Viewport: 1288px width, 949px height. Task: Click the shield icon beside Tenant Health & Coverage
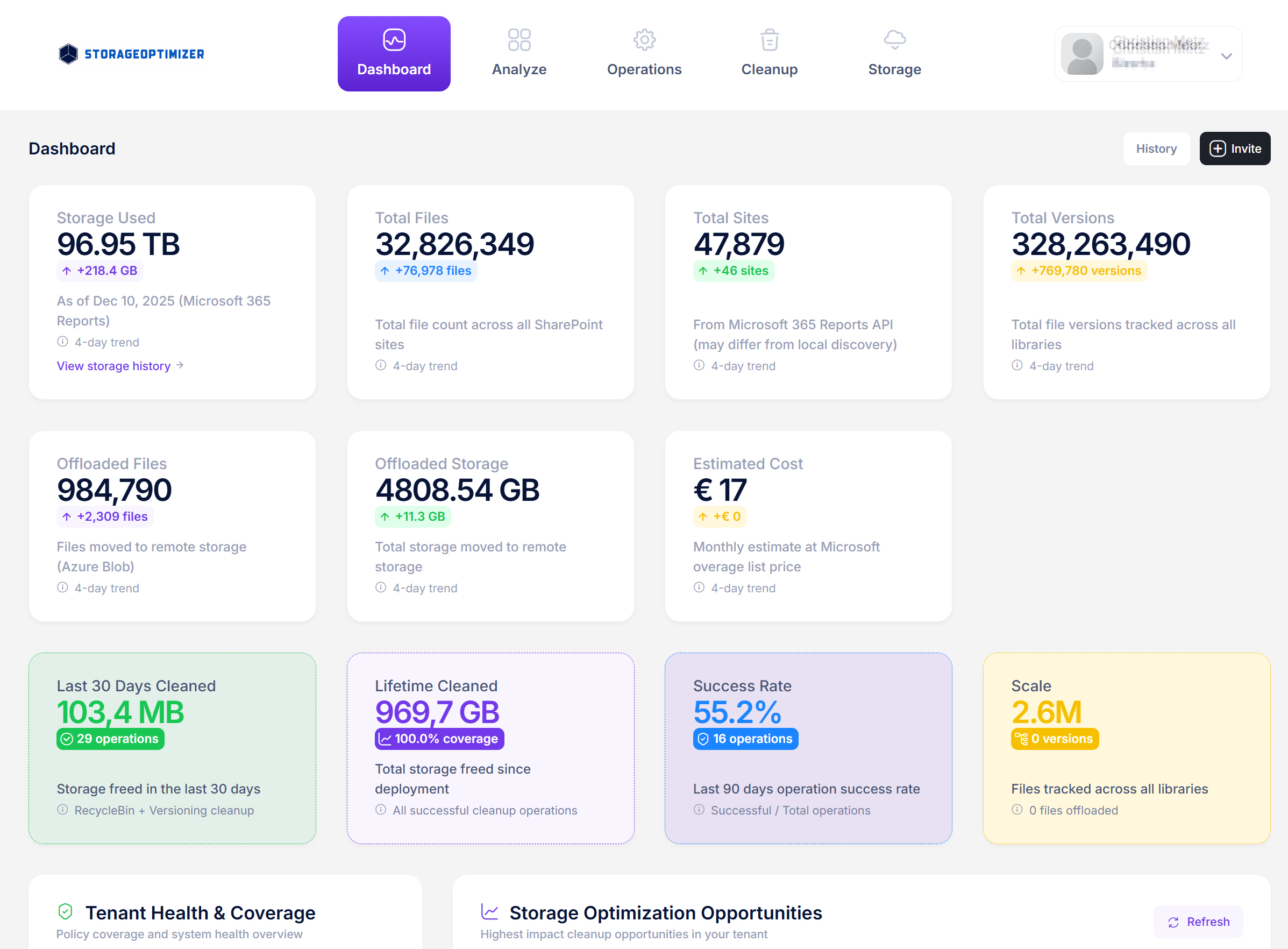66,911
